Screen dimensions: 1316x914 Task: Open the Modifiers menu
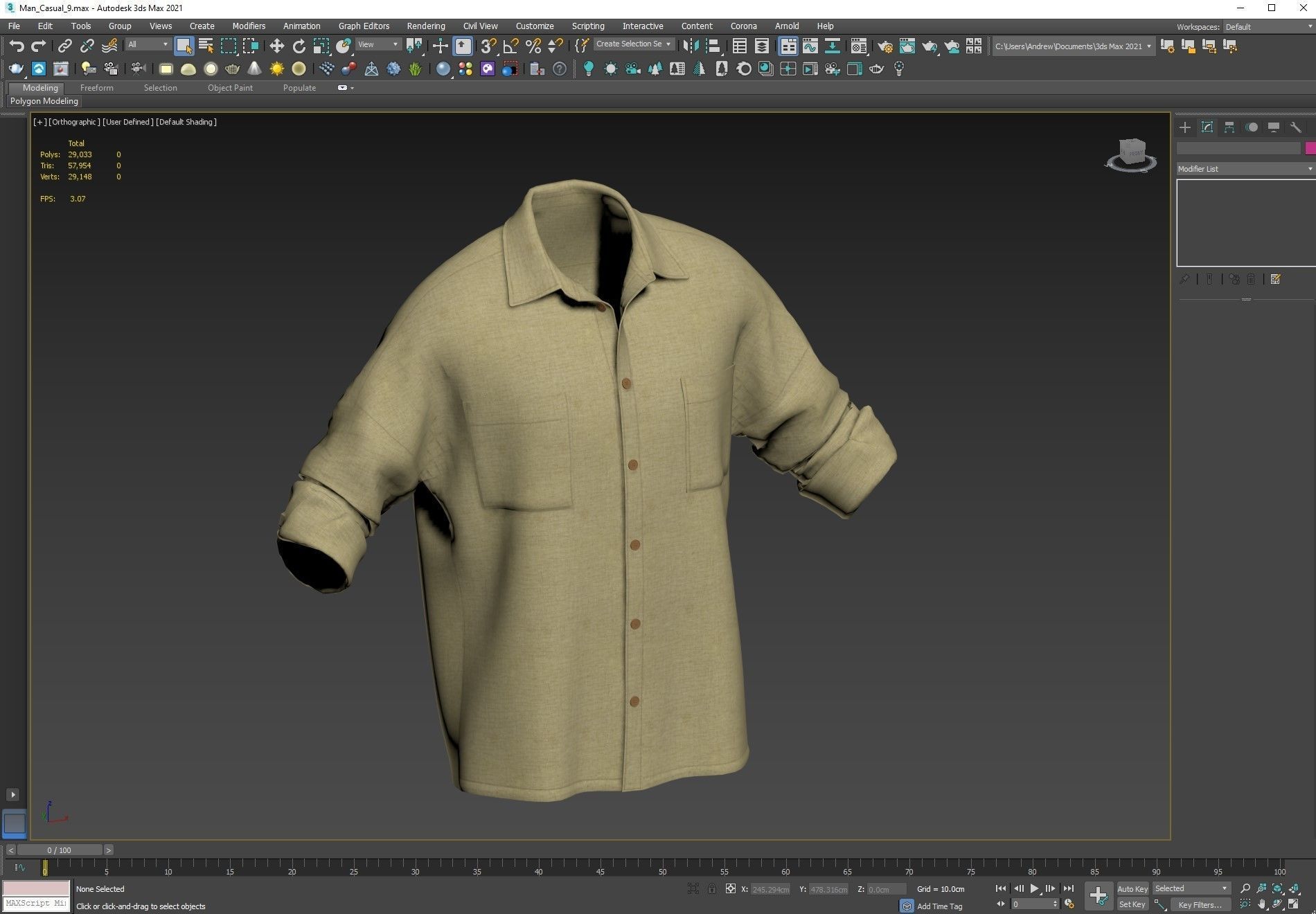(249, 26)
